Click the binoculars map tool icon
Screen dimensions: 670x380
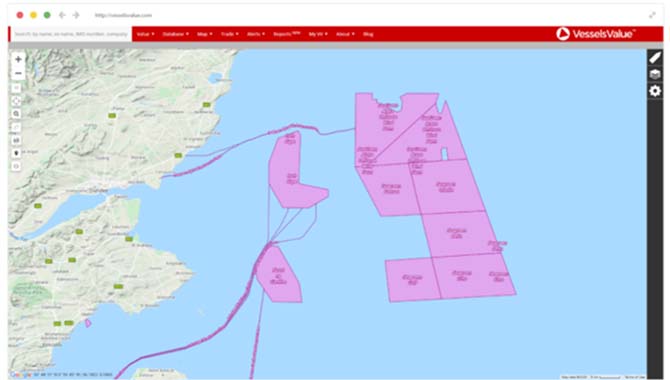coord(16,140)
